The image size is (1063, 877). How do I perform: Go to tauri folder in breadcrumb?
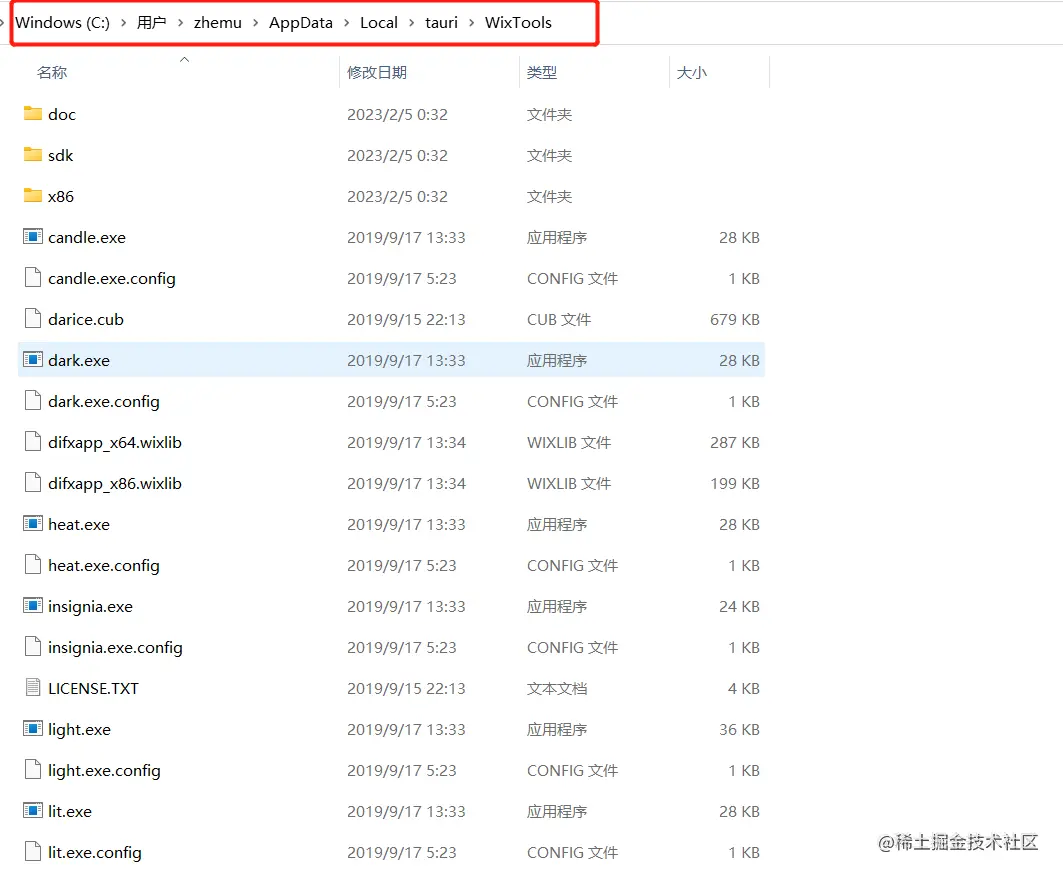441,22
